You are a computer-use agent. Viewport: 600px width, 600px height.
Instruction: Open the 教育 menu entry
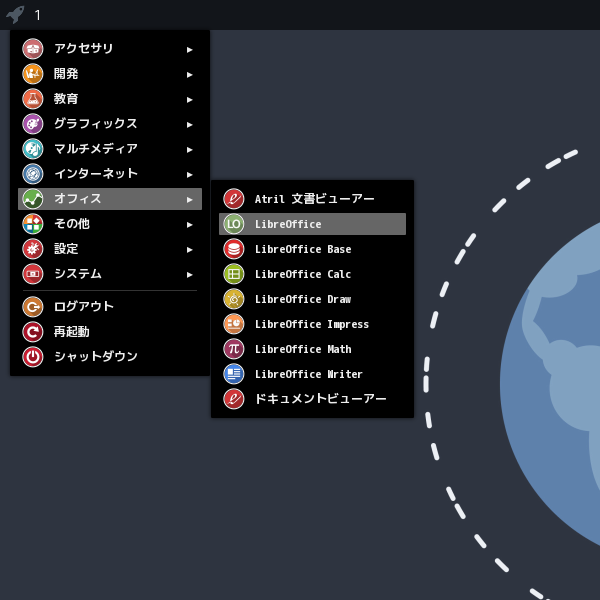(110, 99)
